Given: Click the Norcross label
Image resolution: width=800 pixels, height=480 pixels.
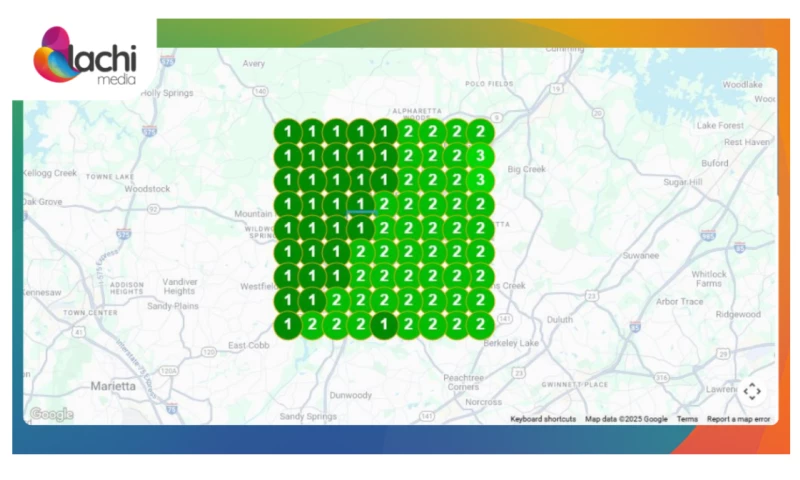Looking at the screenshot, I should (x=483, y=402).
